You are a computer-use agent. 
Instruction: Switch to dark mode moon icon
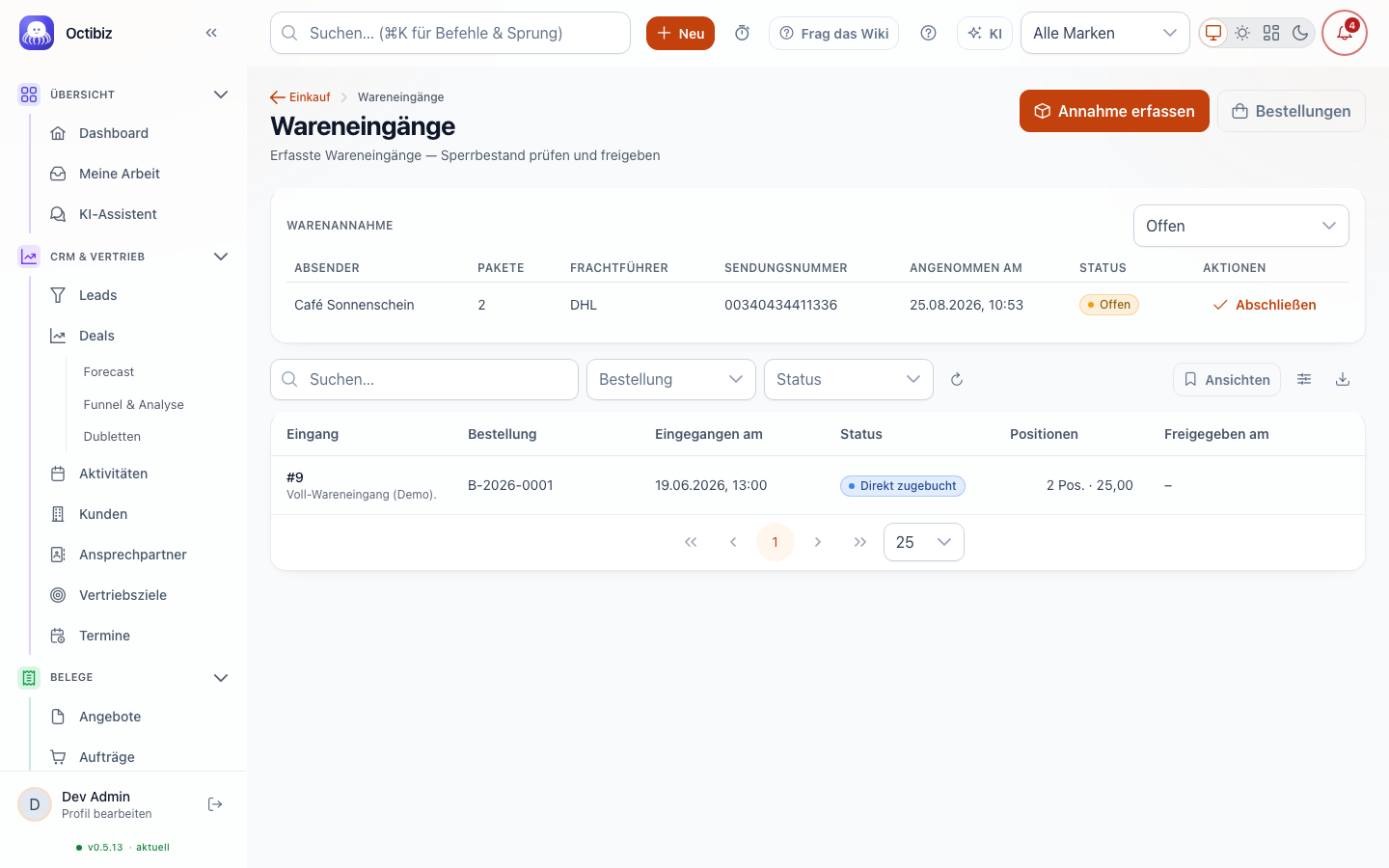pos(1300,33)
